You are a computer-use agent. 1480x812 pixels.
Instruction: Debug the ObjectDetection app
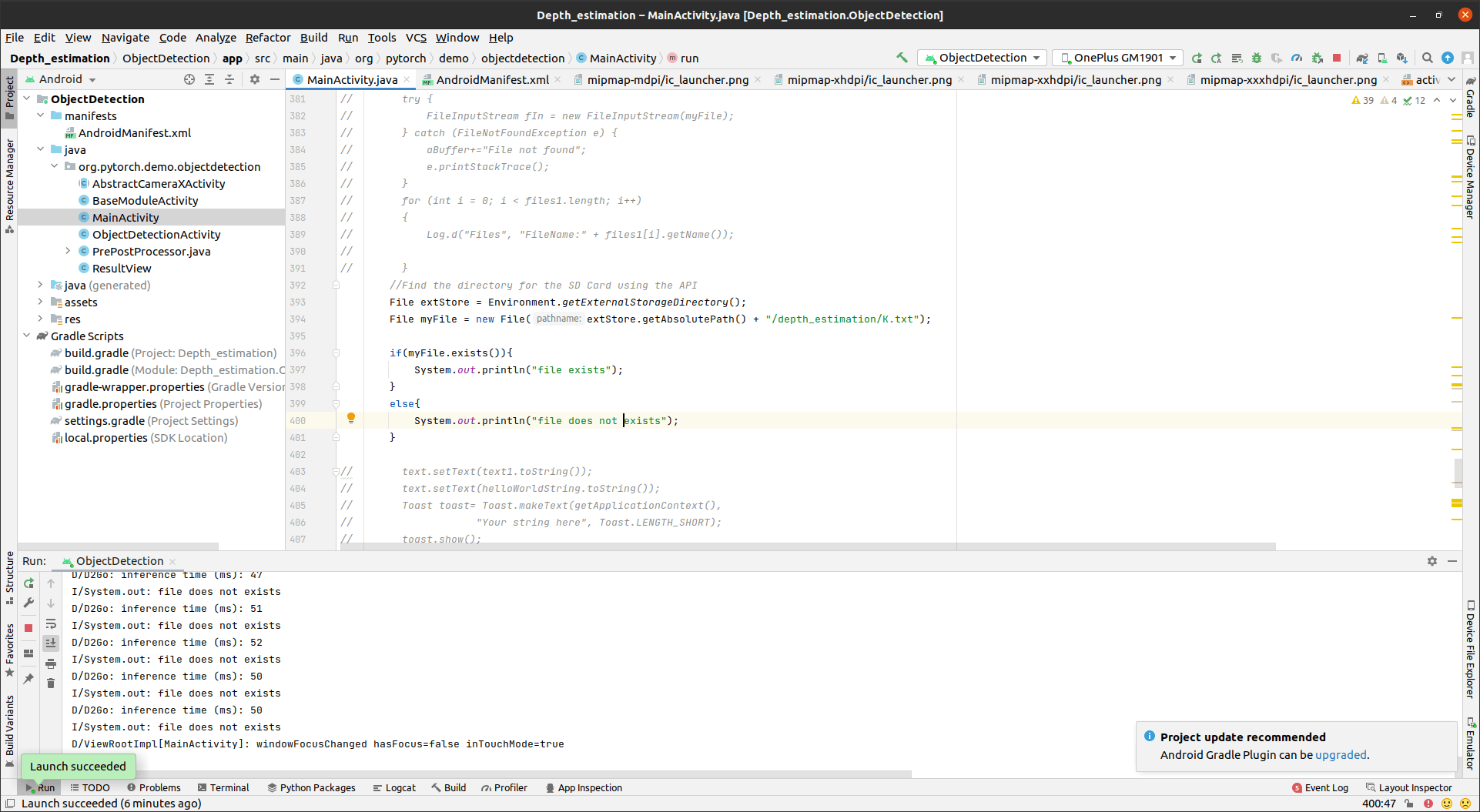(1257, 58)
